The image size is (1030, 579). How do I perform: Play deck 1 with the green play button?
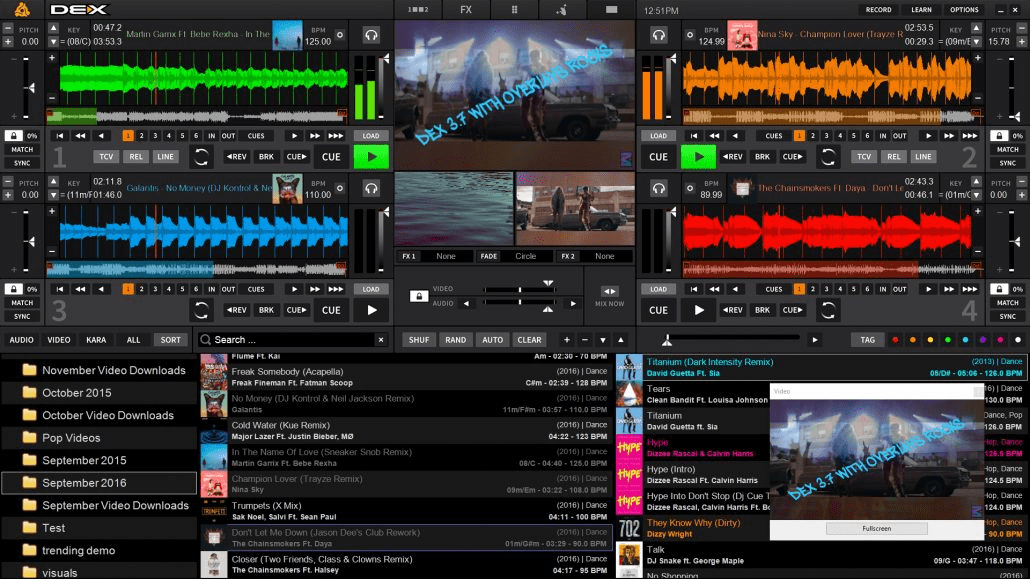371,157
